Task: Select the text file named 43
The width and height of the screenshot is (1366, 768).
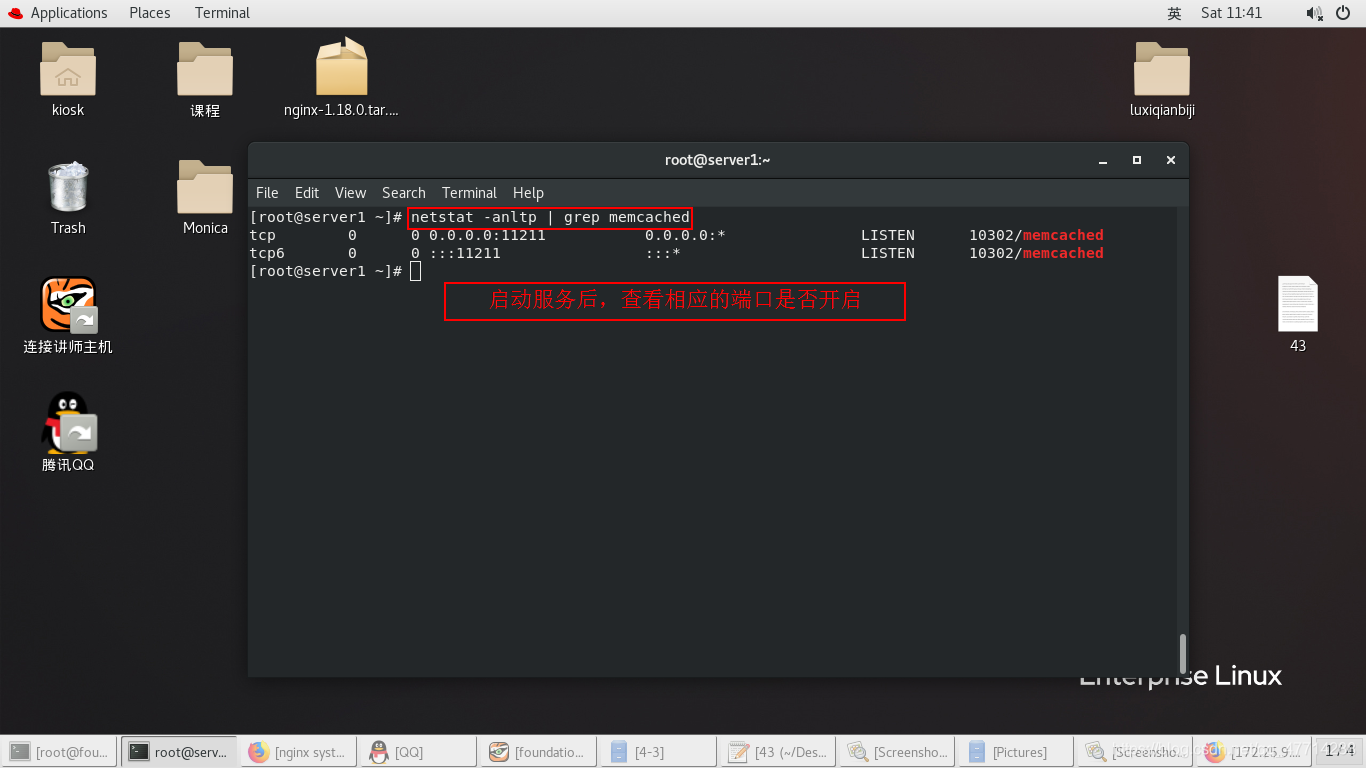Action: point(1298,304)
